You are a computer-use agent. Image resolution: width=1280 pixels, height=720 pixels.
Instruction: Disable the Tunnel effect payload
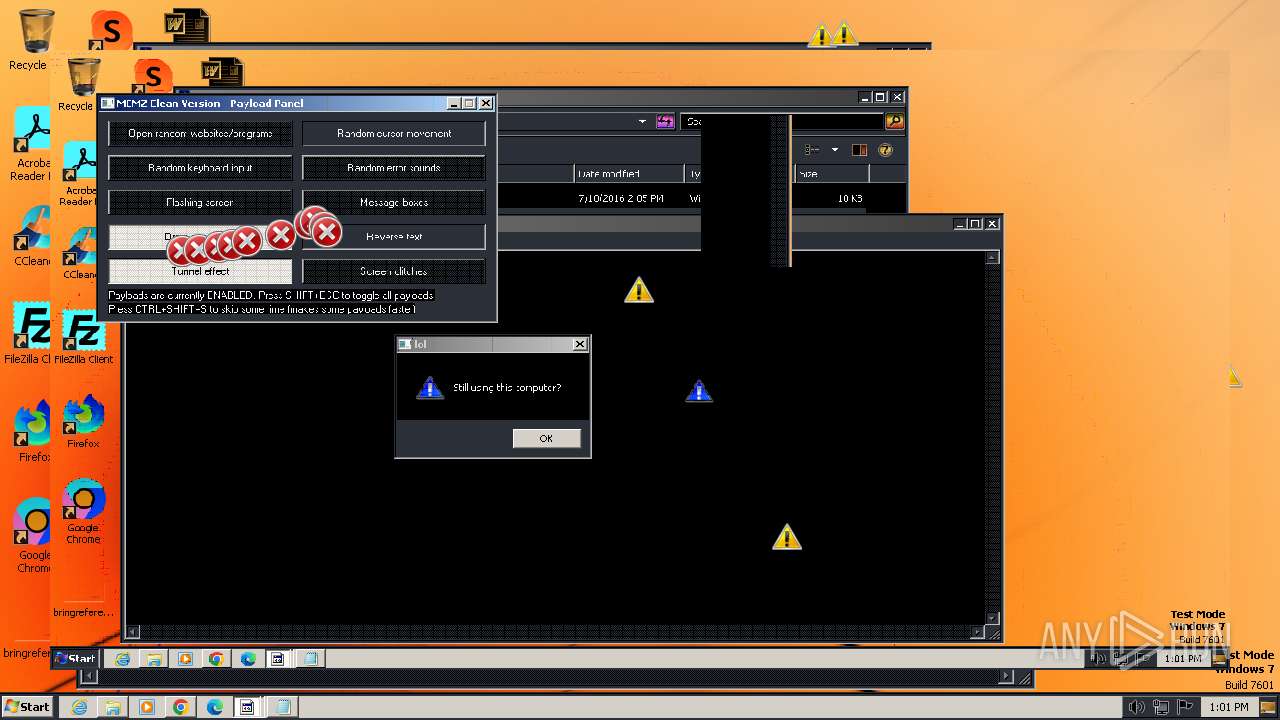pos(200,271)
